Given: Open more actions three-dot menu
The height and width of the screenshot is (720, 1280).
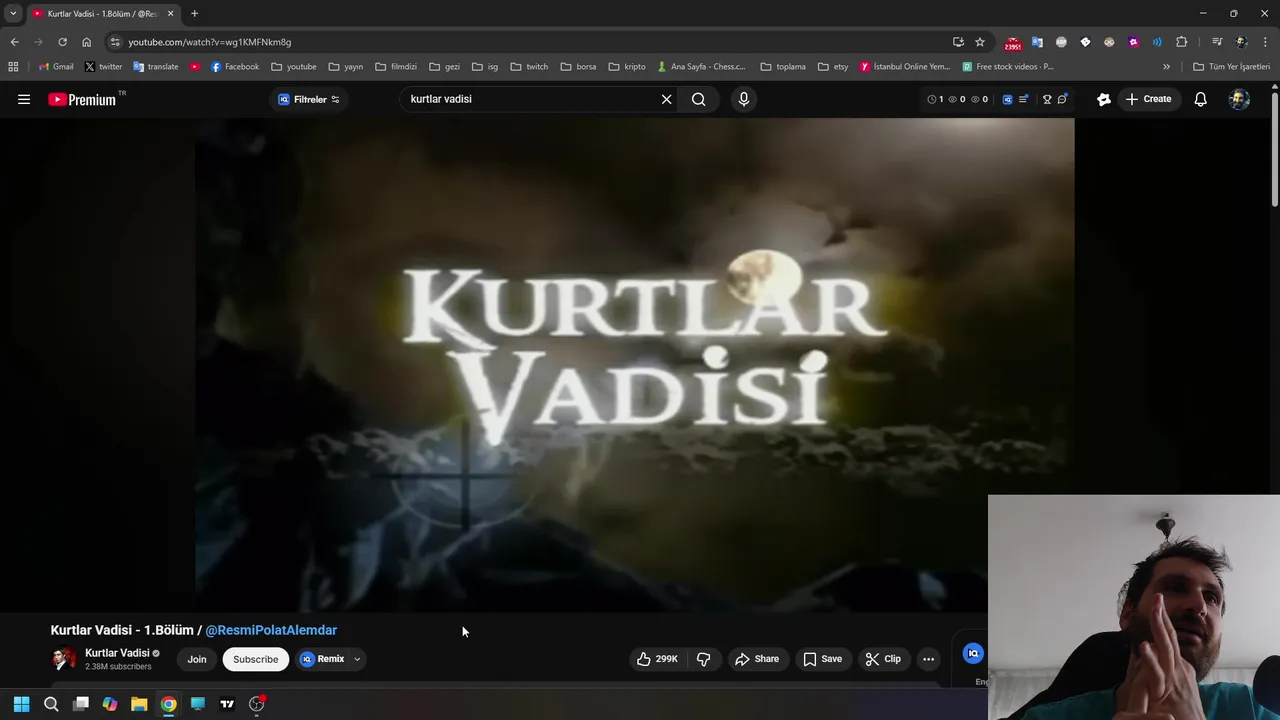Looking at the screenshot, I should [x=928, y=659].
